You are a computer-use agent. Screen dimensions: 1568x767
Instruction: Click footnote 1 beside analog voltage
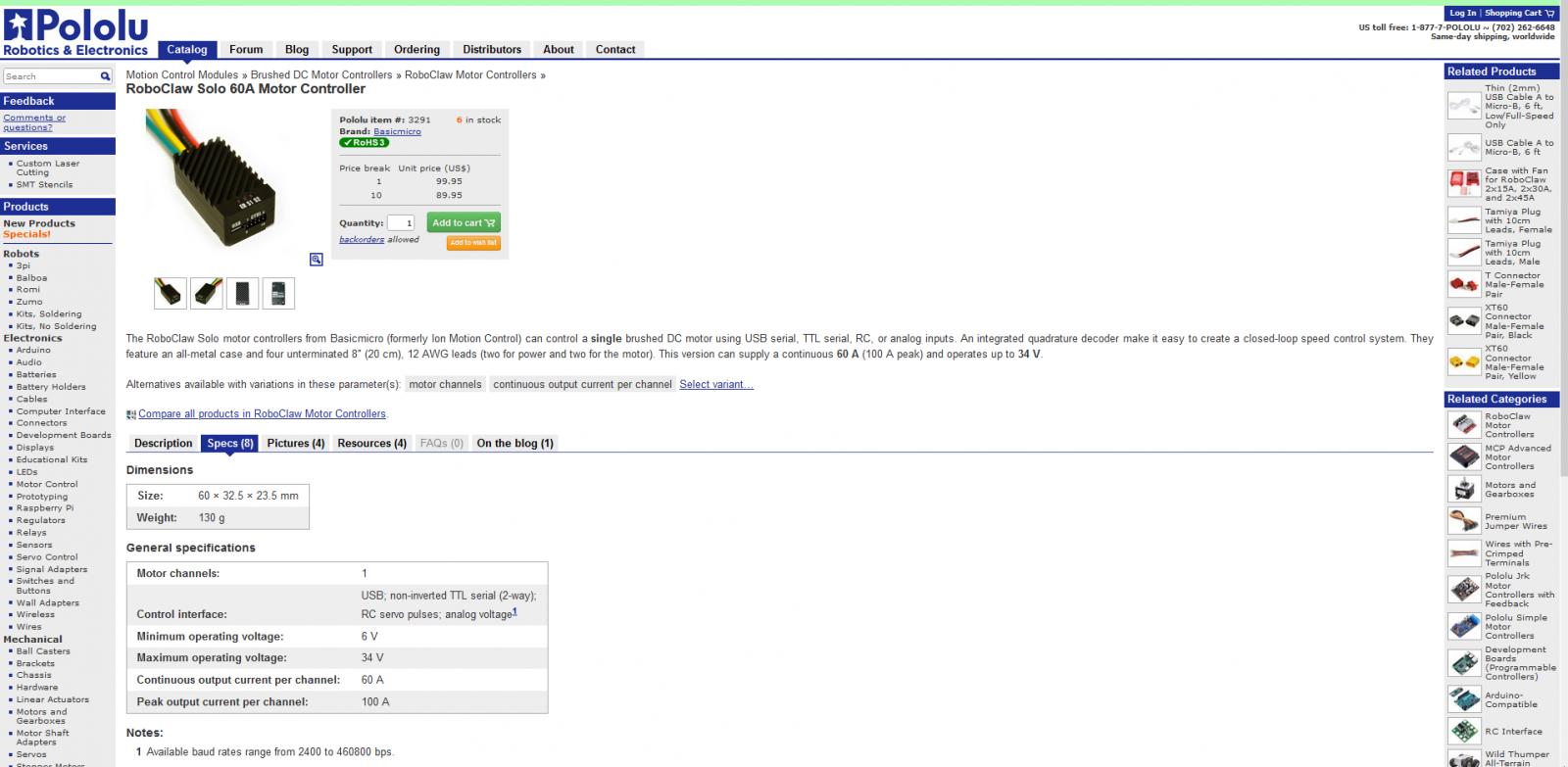tap(514, 611)
